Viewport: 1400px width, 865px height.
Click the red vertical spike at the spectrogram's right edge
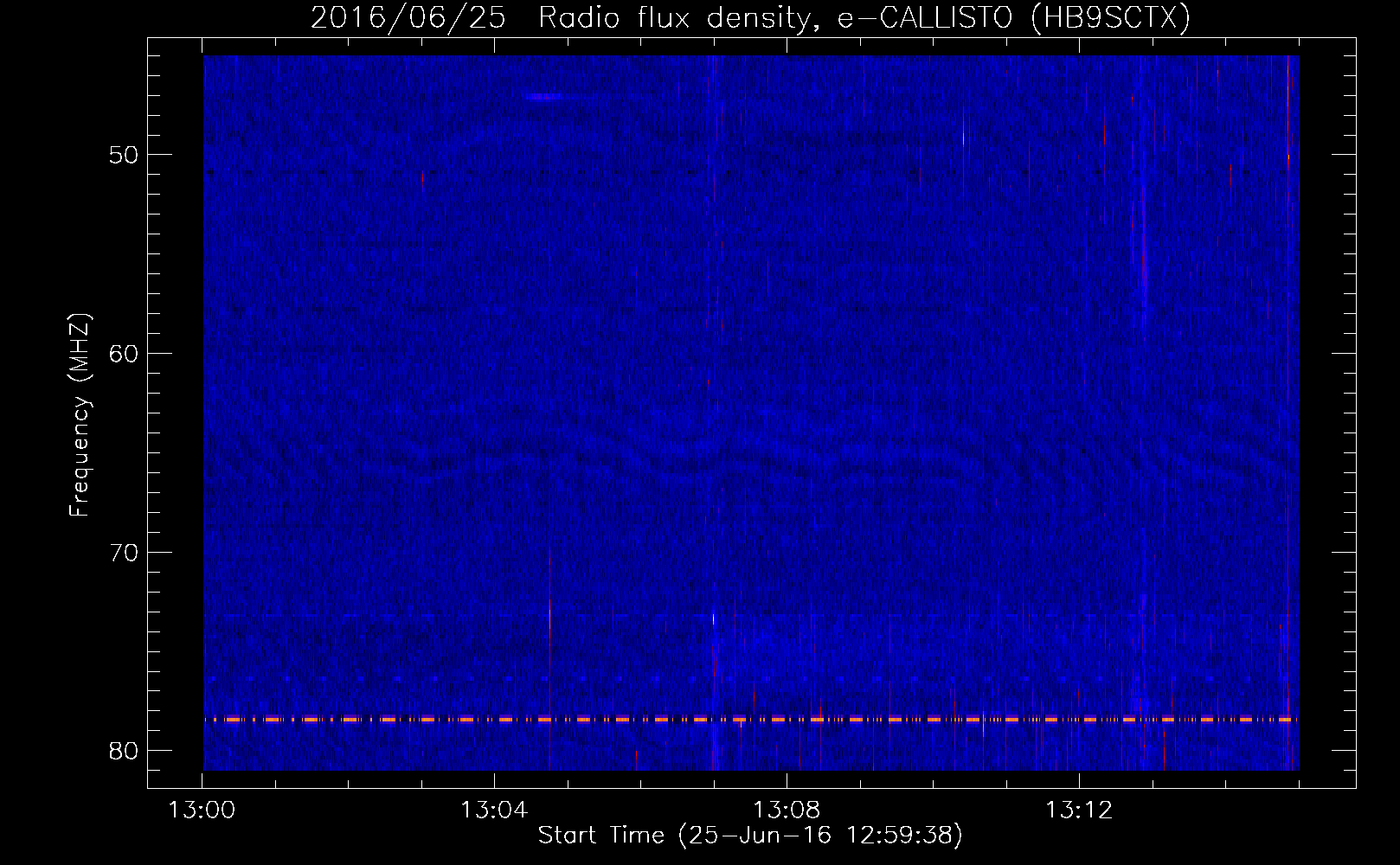[1288, 413]
